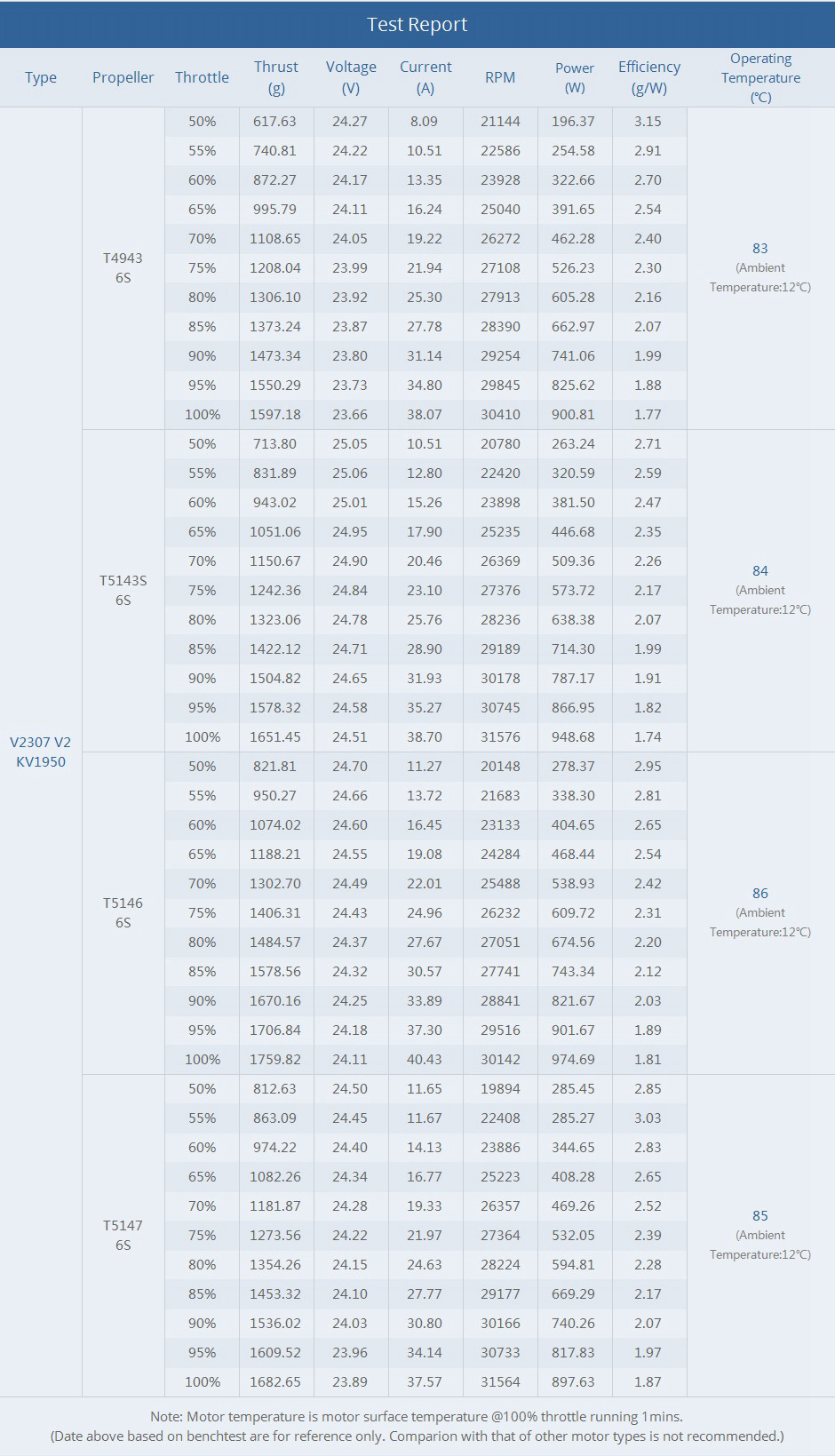Click the 1759.82 thrust value
The image size is (835, 1456).
point(275,1059)
